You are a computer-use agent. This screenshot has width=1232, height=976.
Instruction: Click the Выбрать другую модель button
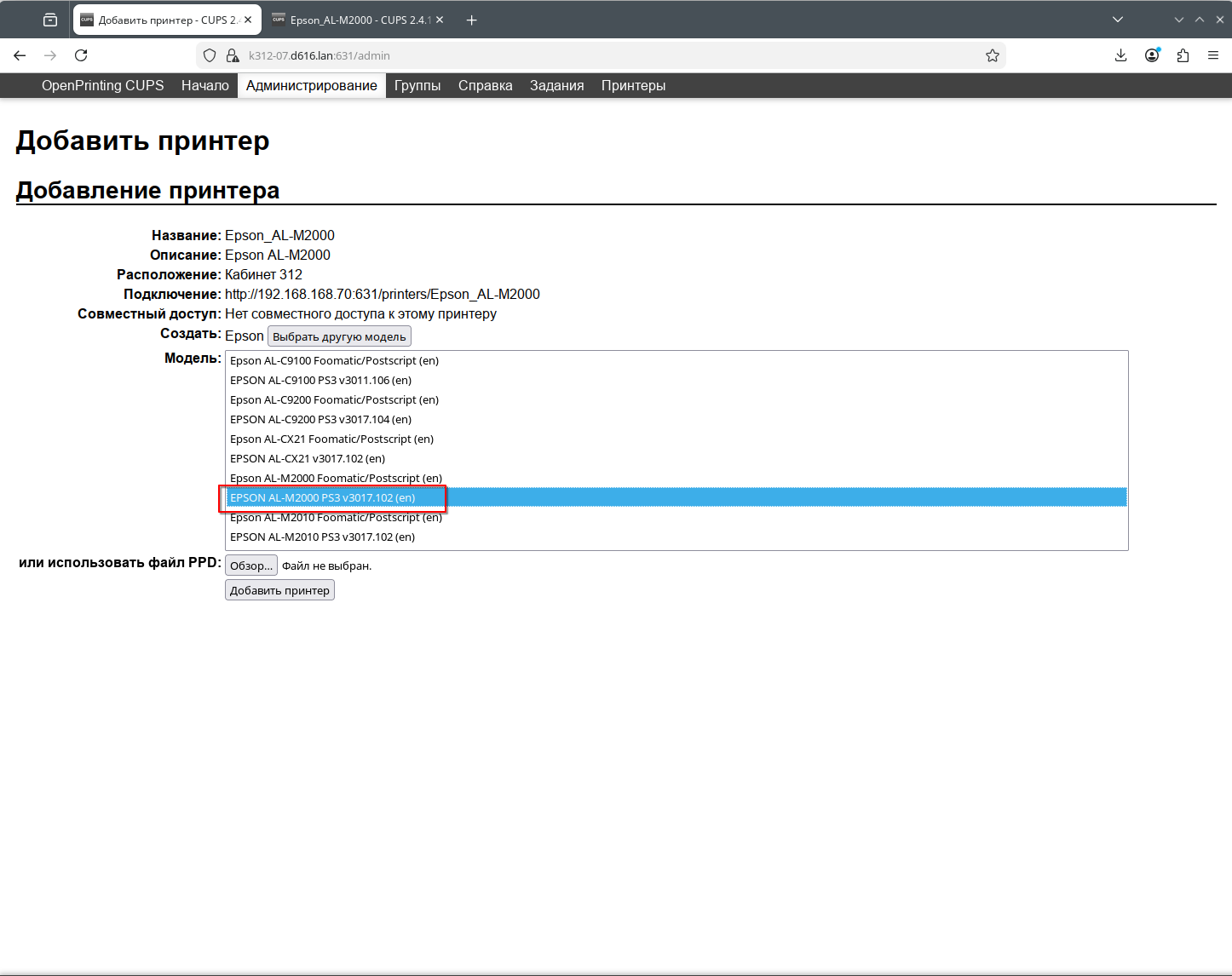coord(339,336)
